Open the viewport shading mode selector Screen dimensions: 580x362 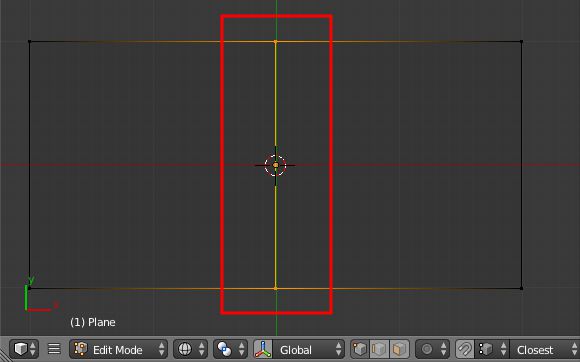point(190,349)
